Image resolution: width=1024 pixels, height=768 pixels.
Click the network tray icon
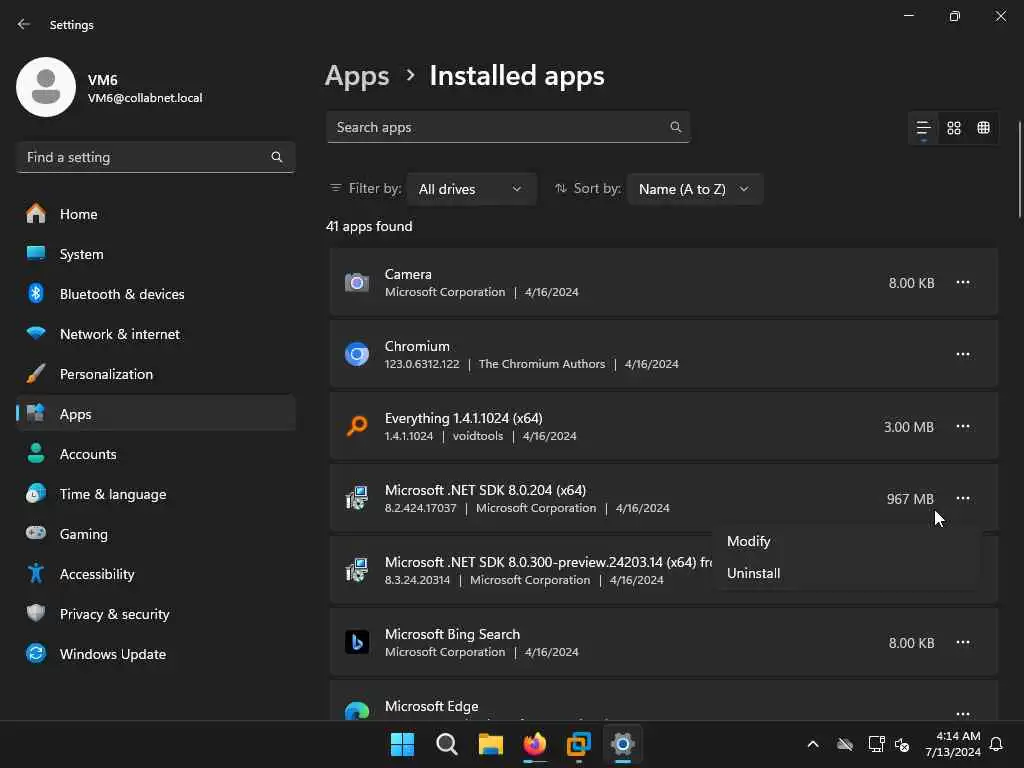876,744
